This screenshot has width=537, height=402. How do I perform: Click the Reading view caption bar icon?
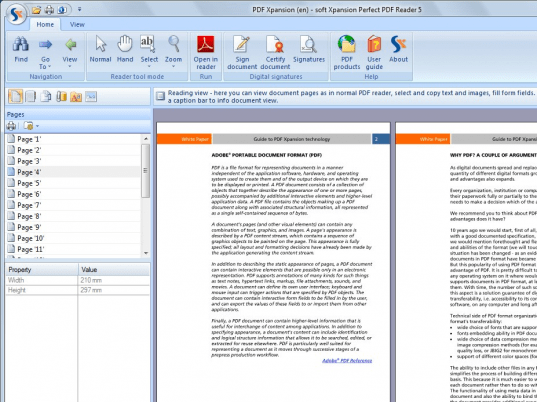160,96
